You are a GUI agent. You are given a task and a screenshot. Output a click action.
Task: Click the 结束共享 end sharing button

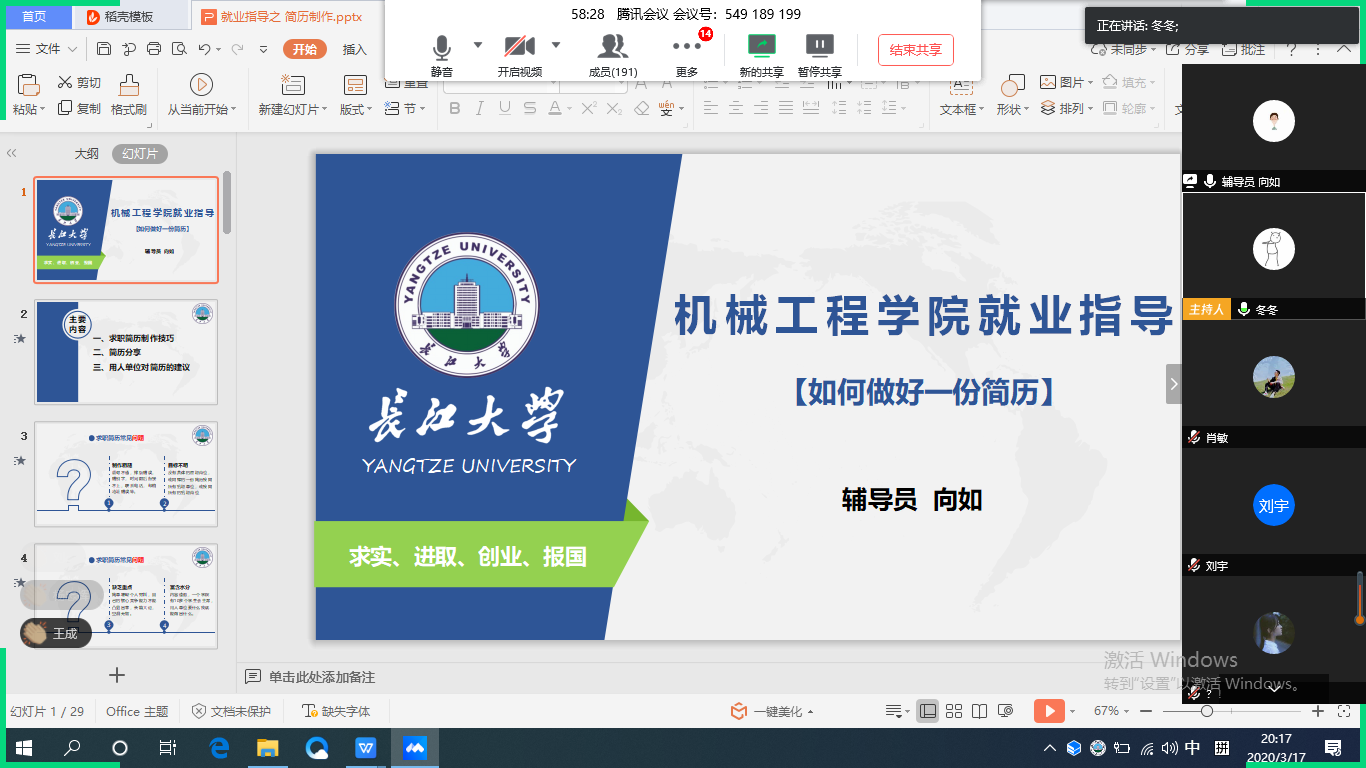point(915,50)
